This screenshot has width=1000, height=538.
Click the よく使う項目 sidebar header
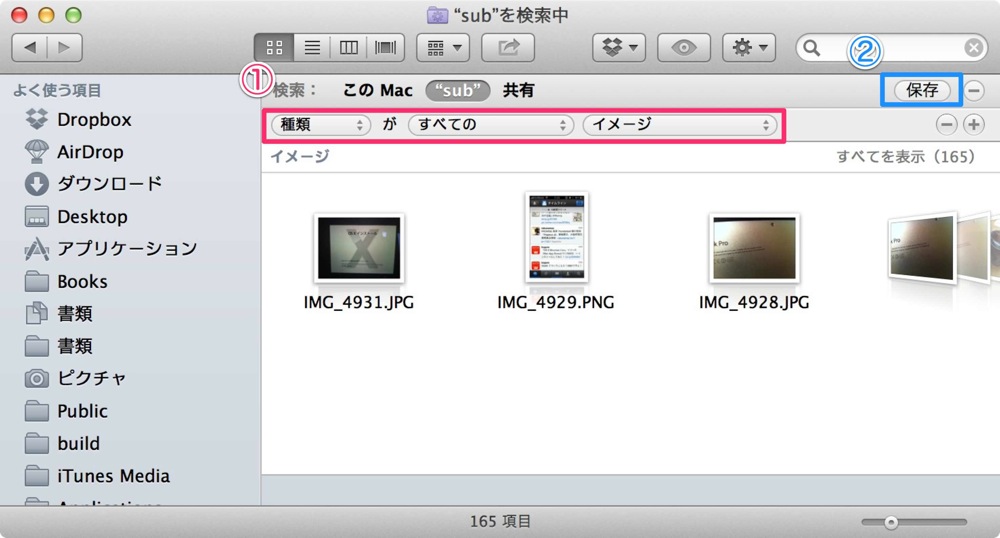57,91
